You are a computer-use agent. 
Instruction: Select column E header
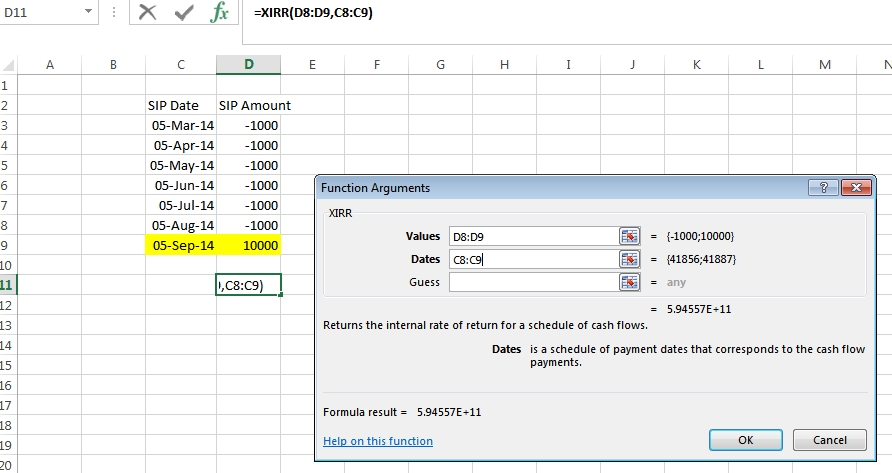pyautogui.click(x=312, y=65)
